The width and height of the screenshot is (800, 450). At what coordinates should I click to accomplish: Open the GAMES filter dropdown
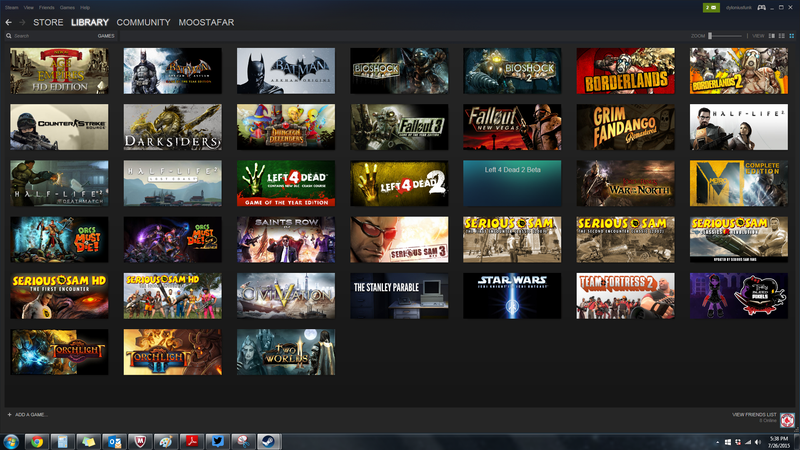pos(106,36)
